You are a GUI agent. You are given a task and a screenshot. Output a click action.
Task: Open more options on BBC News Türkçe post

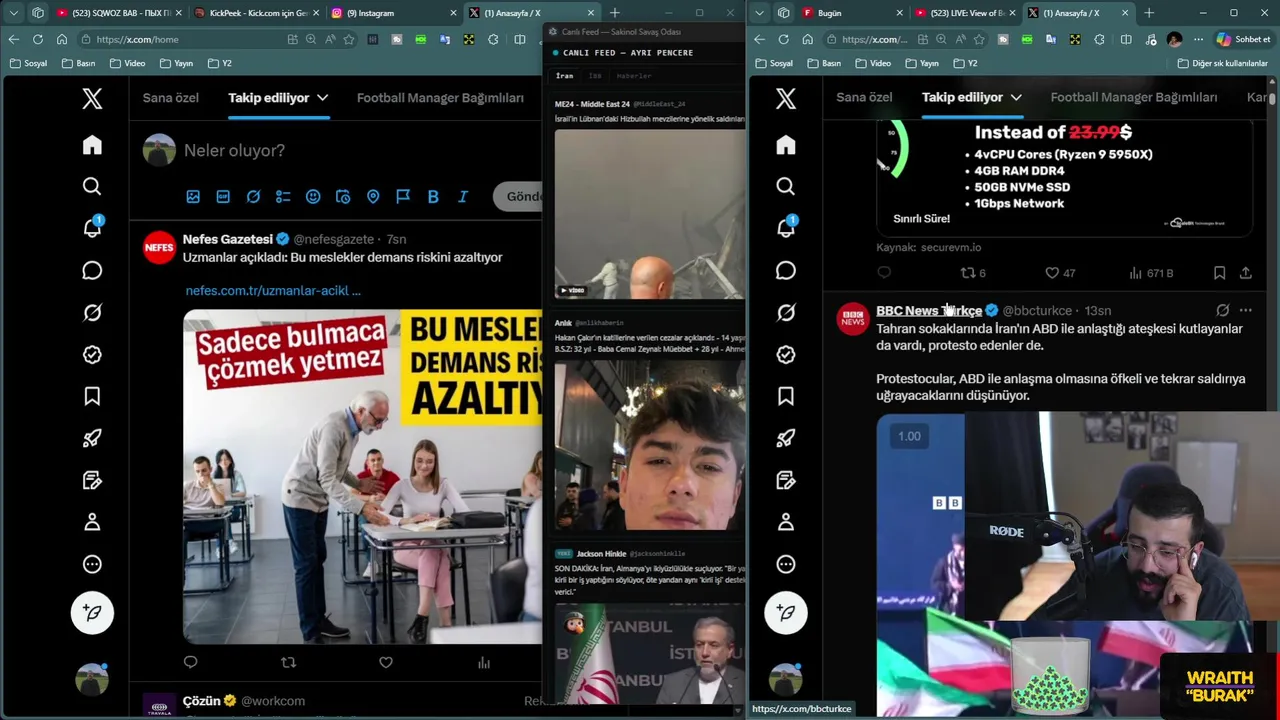point(1245,310)
